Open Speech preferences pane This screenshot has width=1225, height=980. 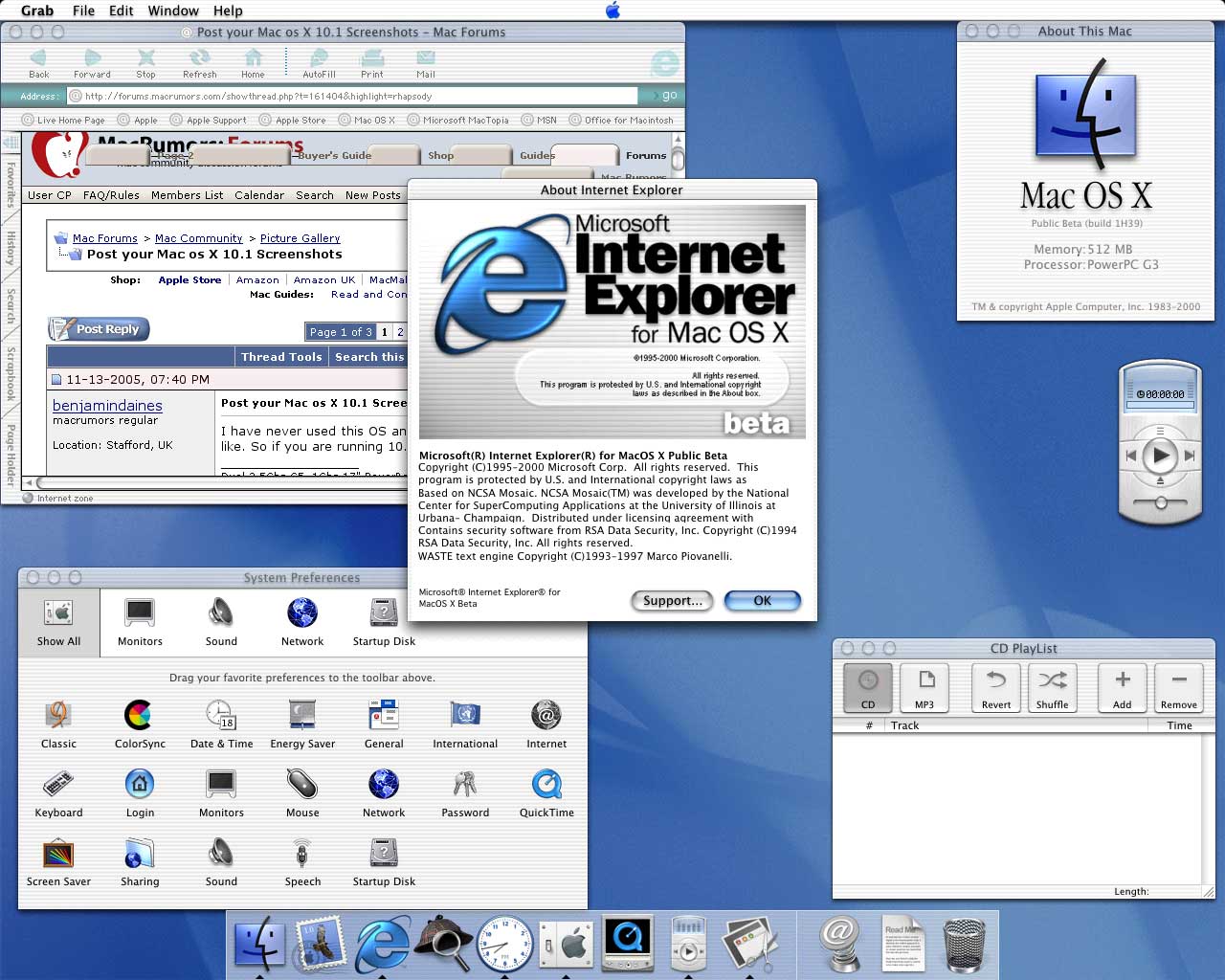(x=302, y=861)
